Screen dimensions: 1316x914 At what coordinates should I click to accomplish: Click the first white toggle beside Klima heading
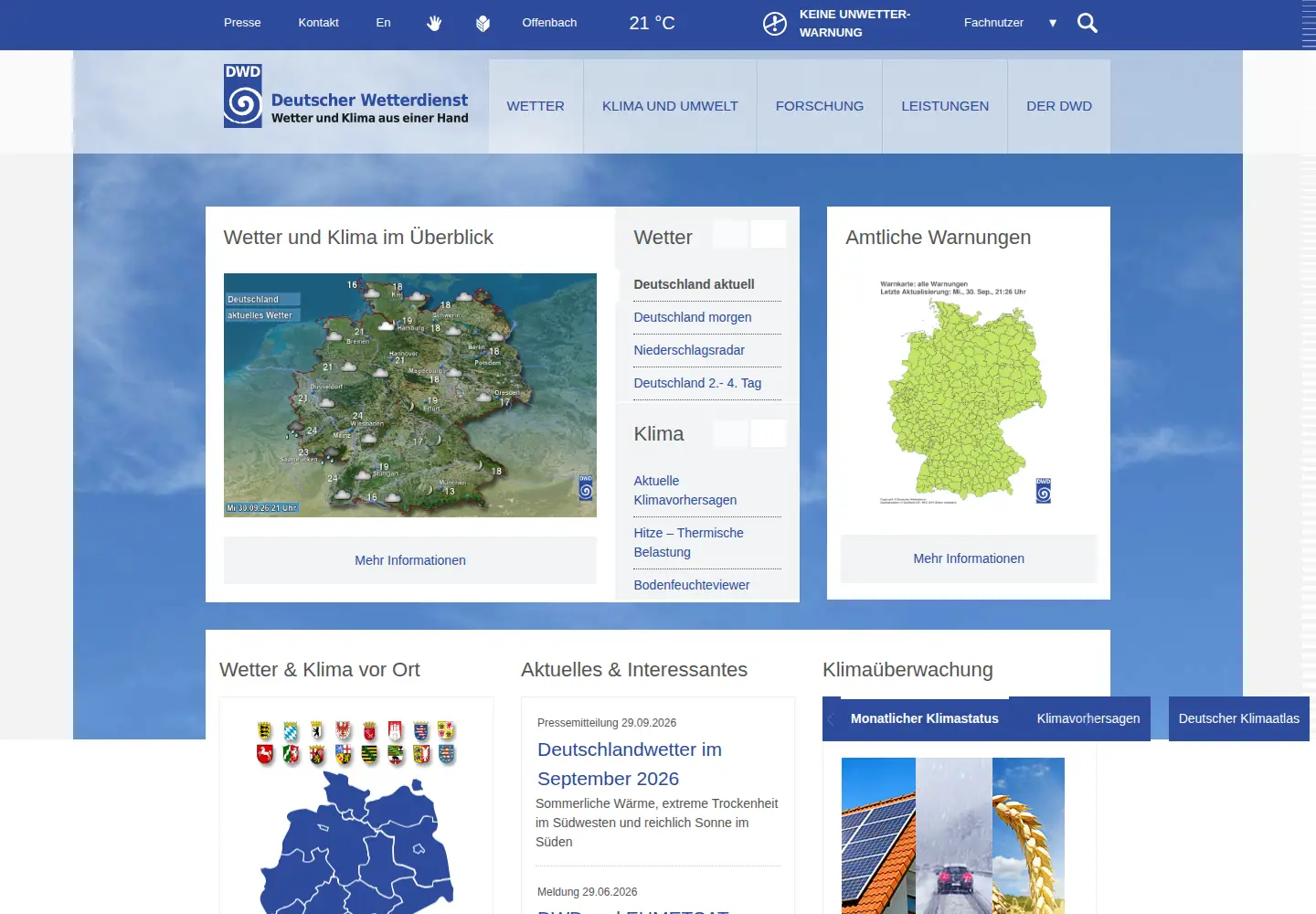click(730, 433)
